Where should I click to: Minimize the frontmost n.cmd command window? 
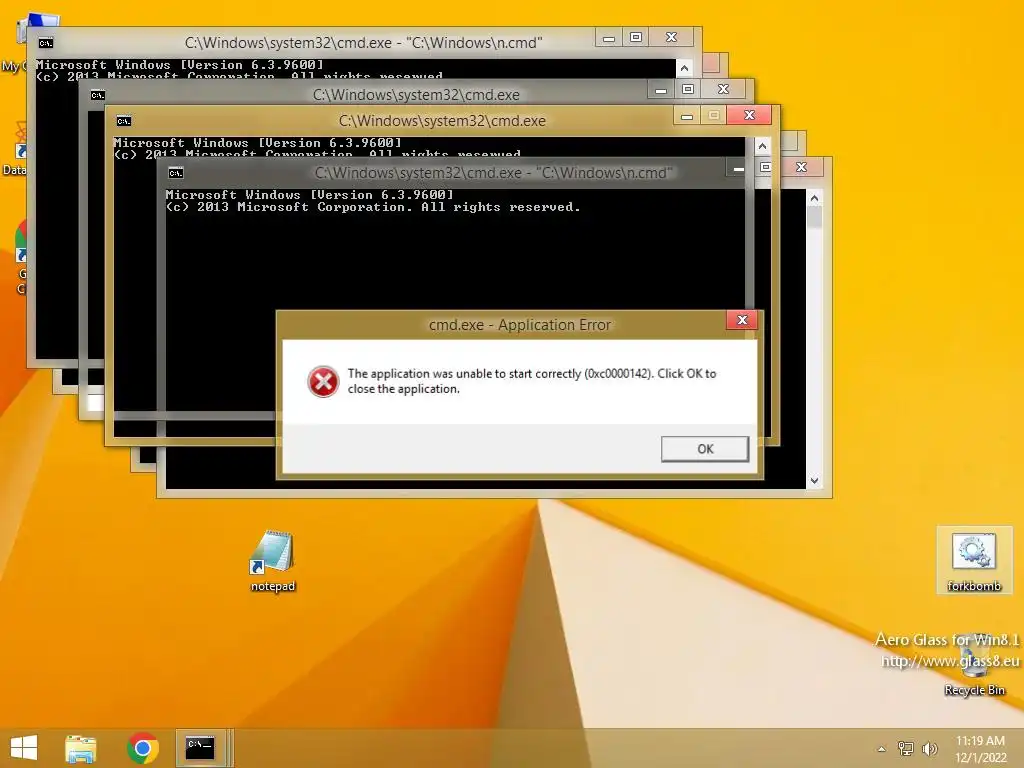point(739,168)
